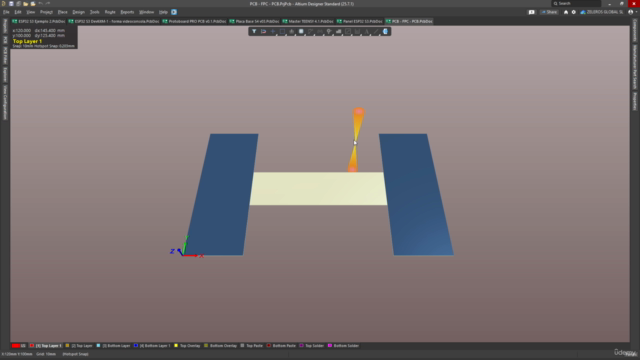The width and height of the screenshot is (640, 360).
Task: Open the Design menu
Action: (78, 12)
